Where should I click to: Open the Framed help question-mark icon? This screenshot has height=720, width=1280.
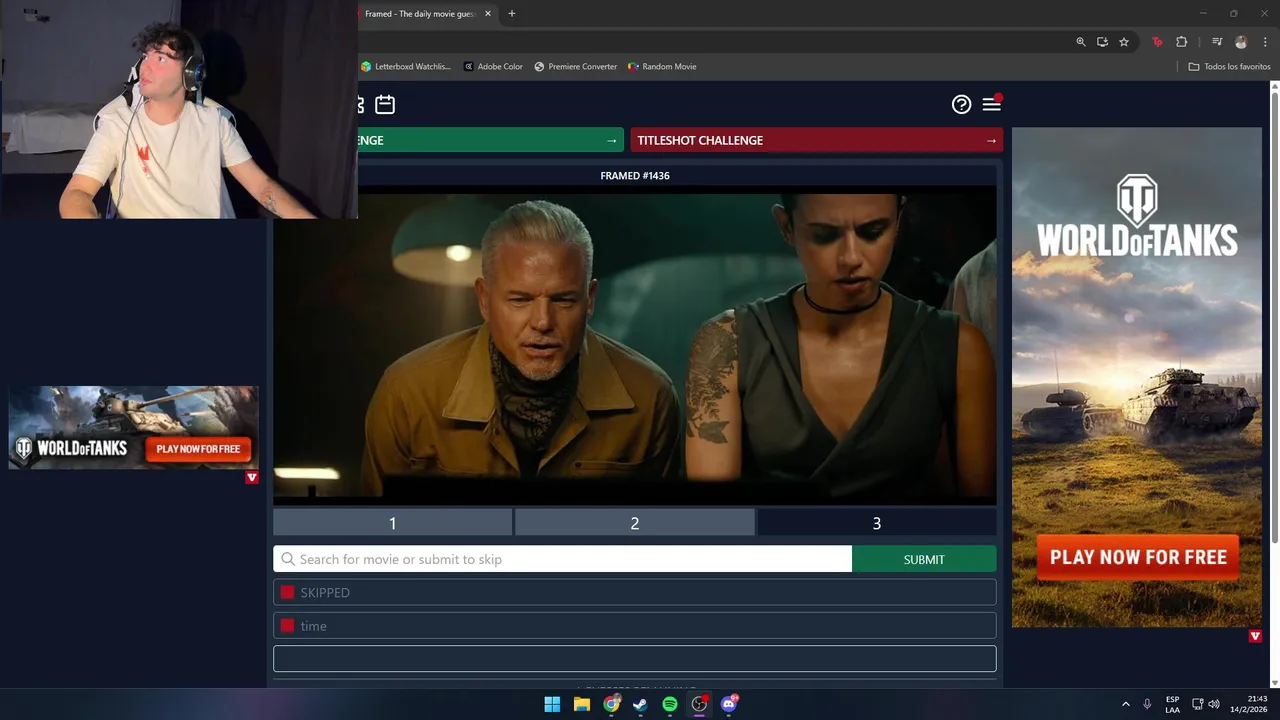tap(961, 104)
